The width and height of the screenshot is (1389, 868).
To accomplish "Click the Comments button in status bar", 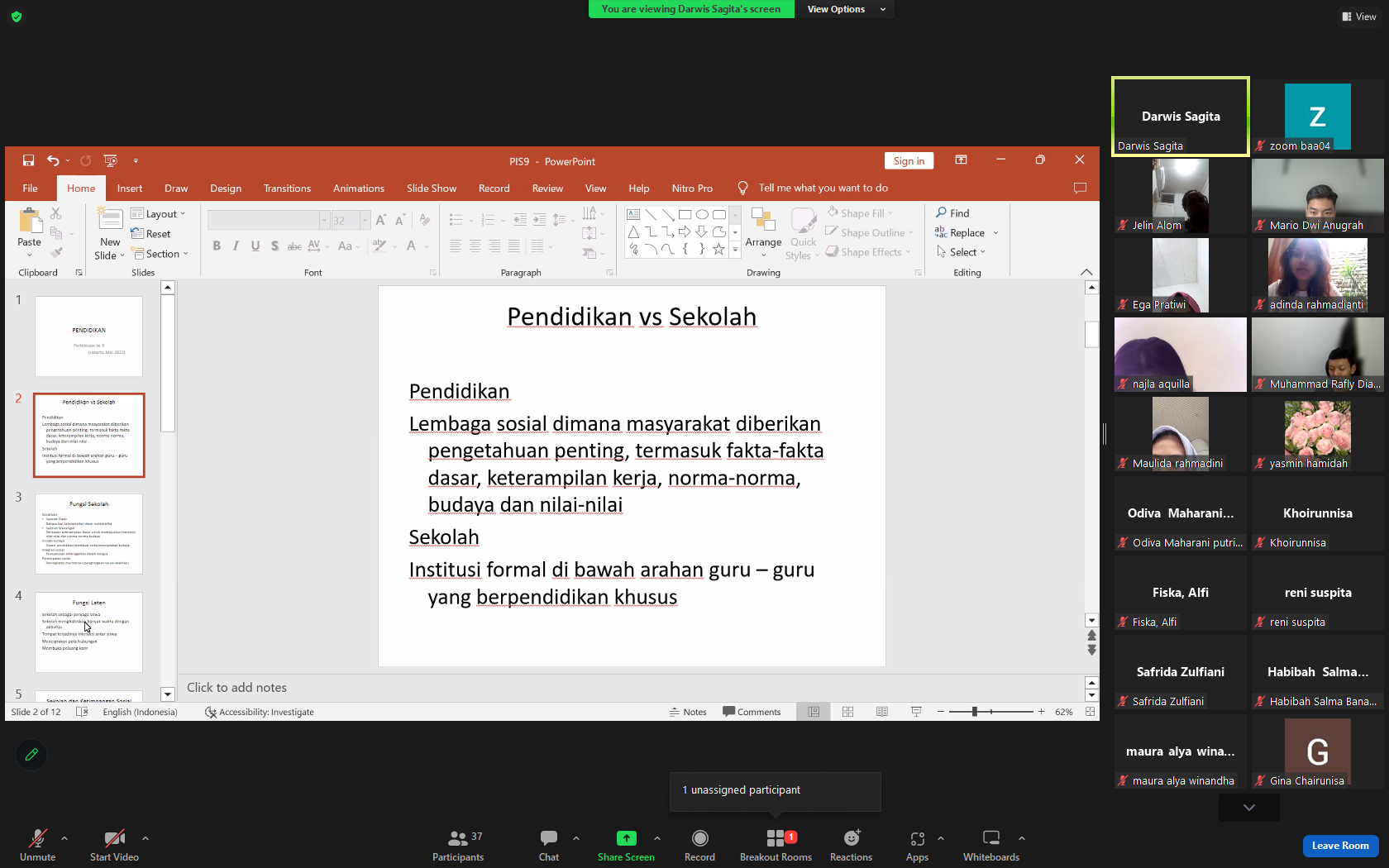I will (752, 712).
